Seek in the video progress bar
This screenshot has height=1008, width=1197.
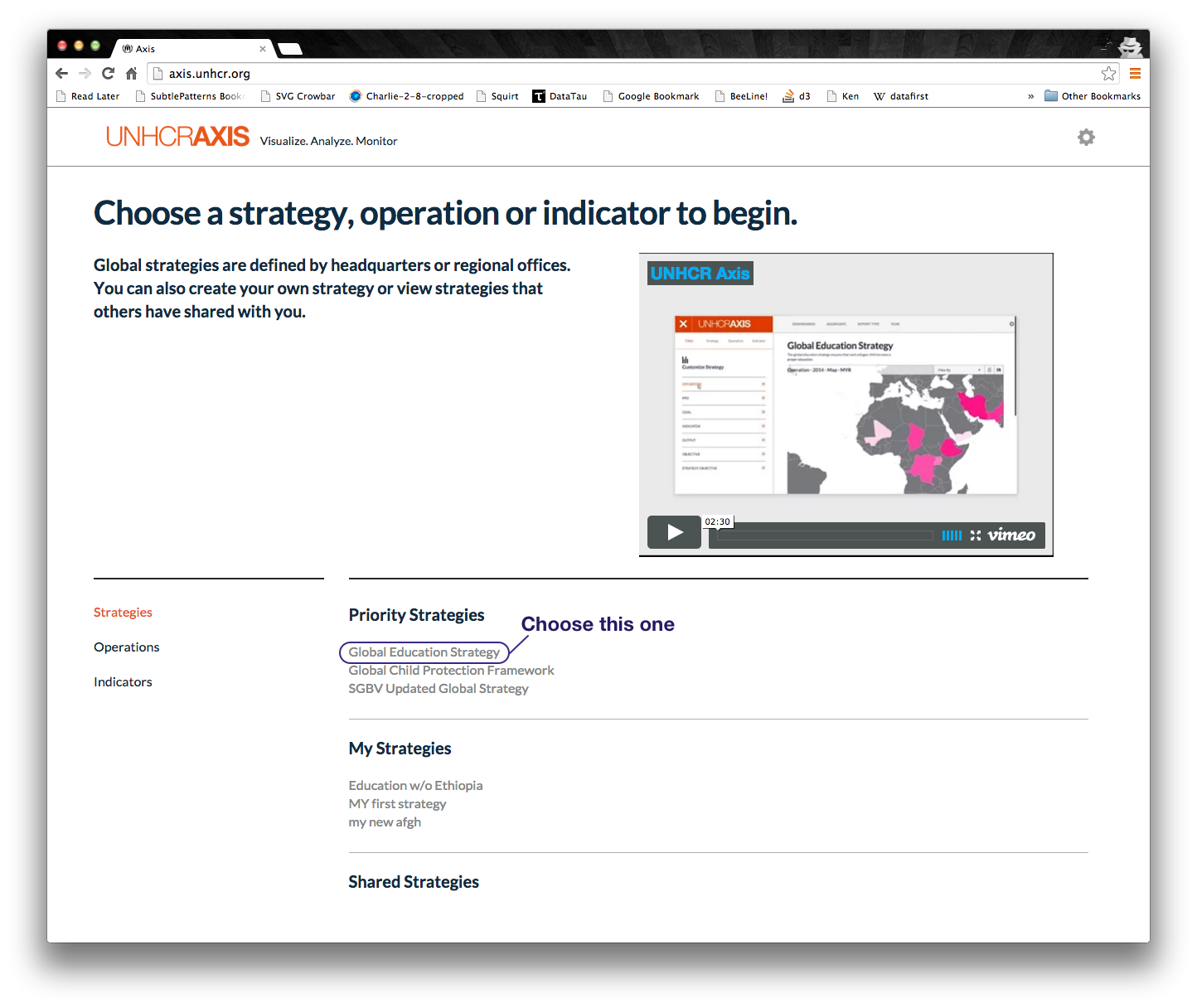click(x=825, y=535)
